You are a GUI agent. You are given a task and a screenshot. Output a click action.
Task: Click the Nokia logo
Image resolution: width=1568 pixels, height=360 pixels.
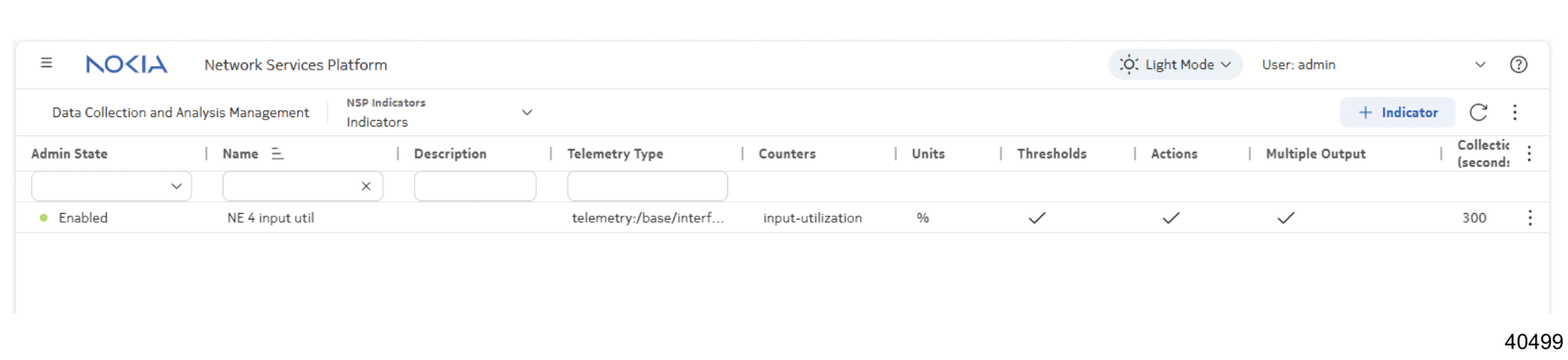coord(126,65)
